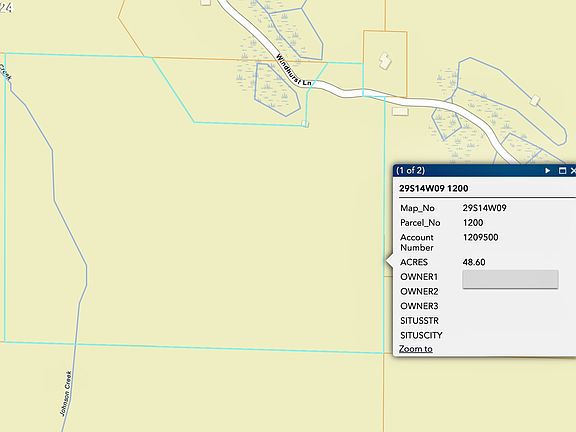Select Account Number value 1209500
576x432 pixels.
(480, 237)
